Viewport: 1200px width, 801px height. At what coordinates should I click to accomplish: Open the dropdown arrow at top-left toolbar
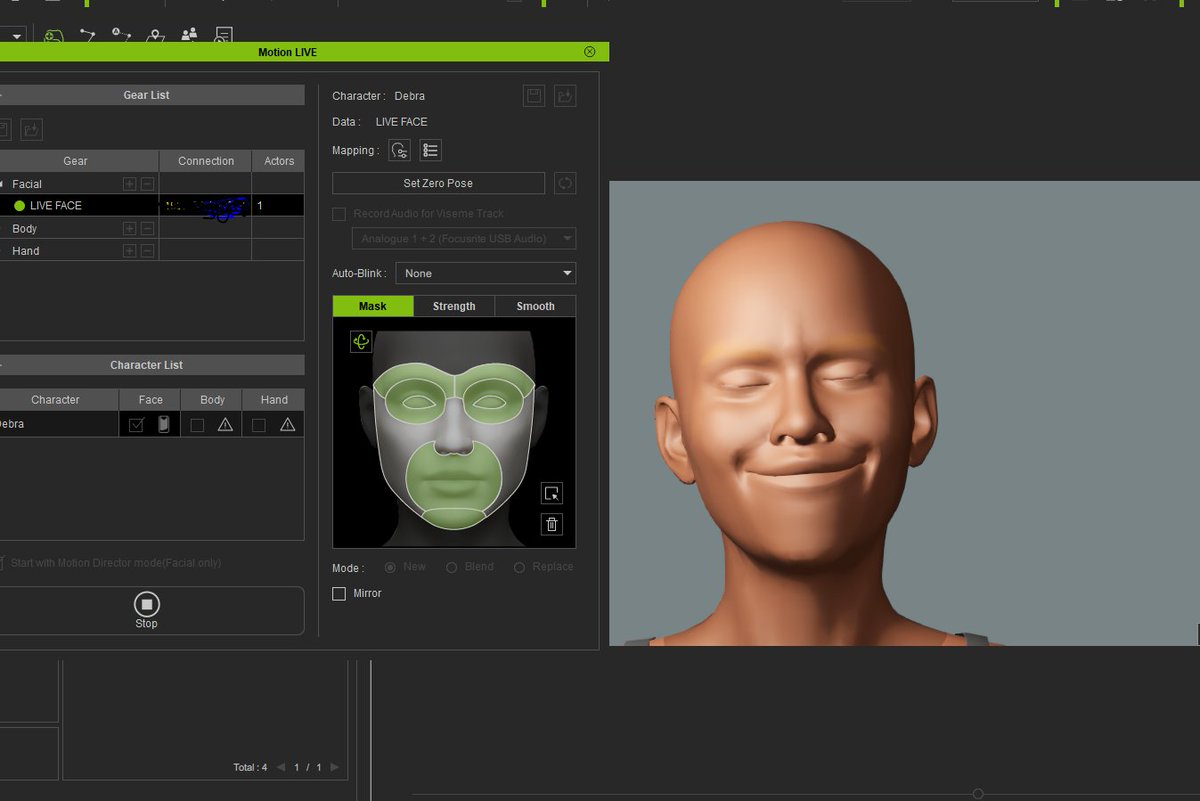15,35
